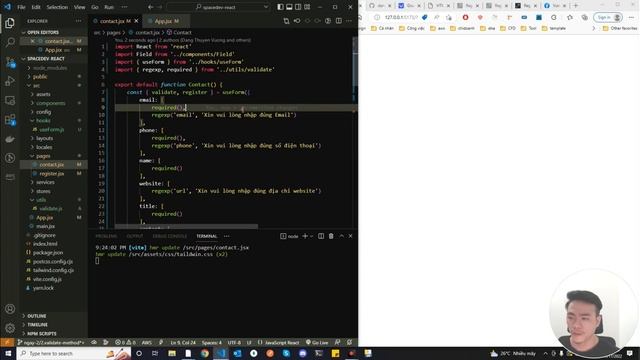Open the Manage gear icon in VS Code
640x360 pixels.
point(10,328)
